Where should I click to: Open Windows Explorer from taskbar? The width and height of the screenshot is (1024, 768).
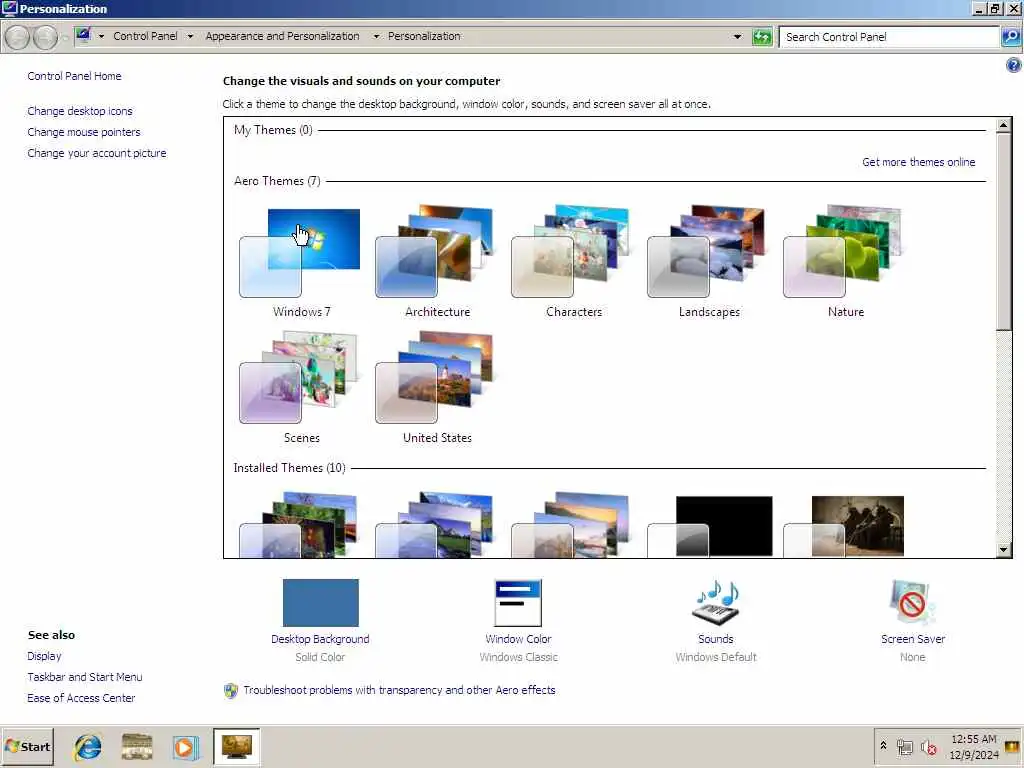tap(136, 746)
